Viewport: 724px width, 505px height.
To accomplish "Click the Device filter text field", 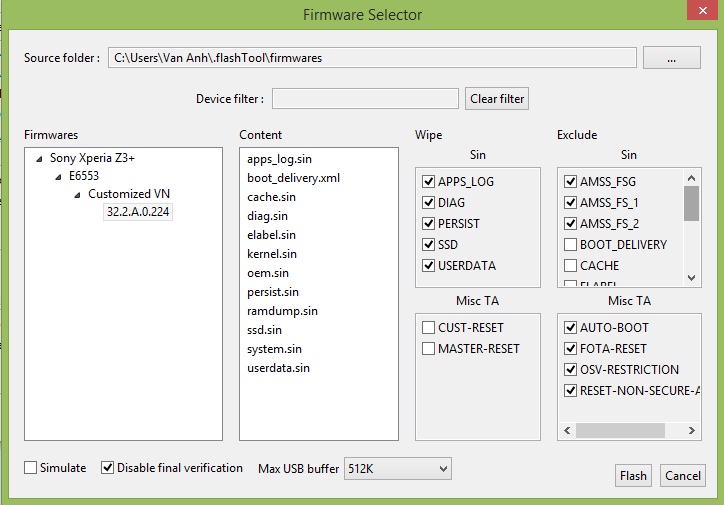I will click(365, 99).
